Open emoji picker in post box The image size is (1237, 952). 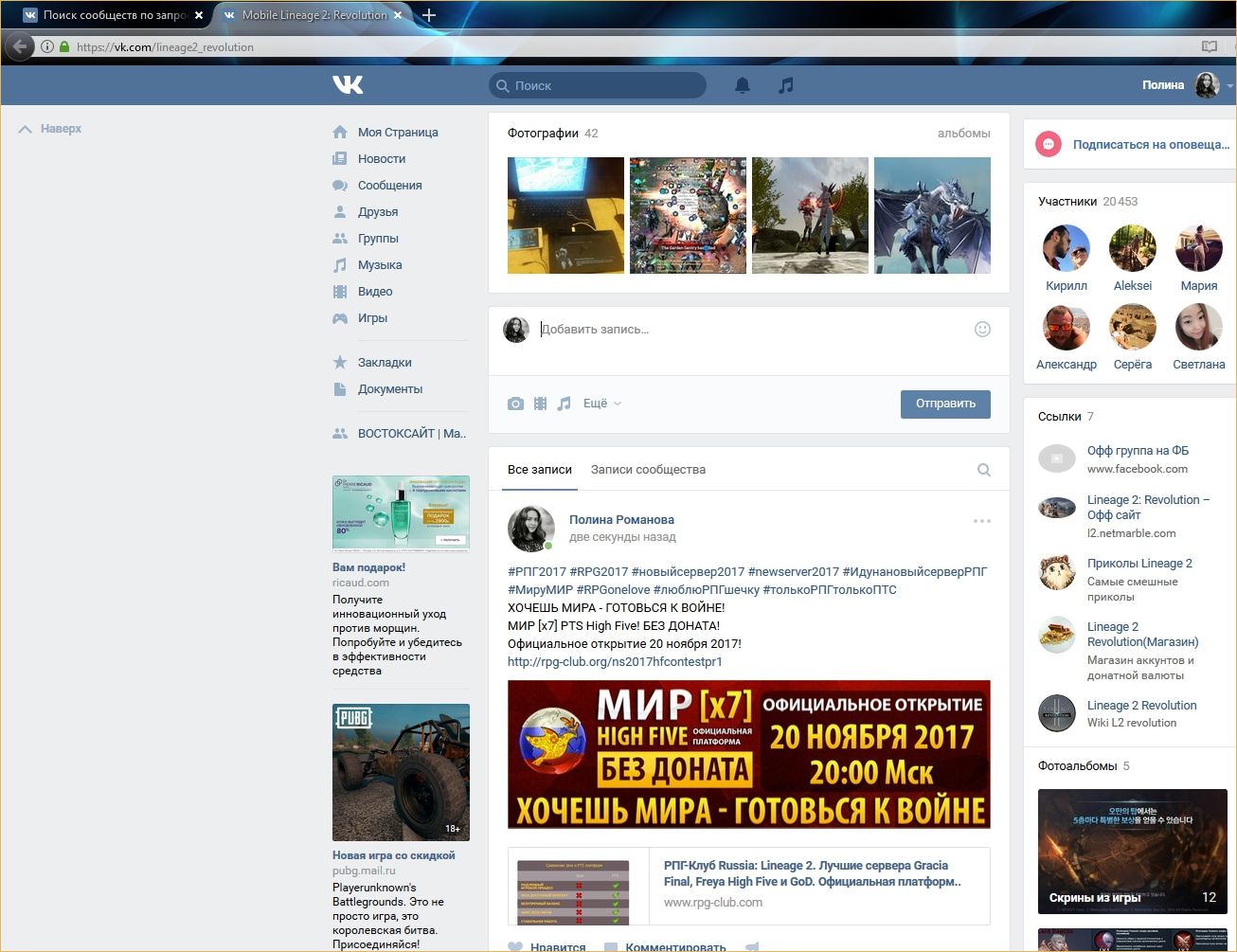(982, 329)
